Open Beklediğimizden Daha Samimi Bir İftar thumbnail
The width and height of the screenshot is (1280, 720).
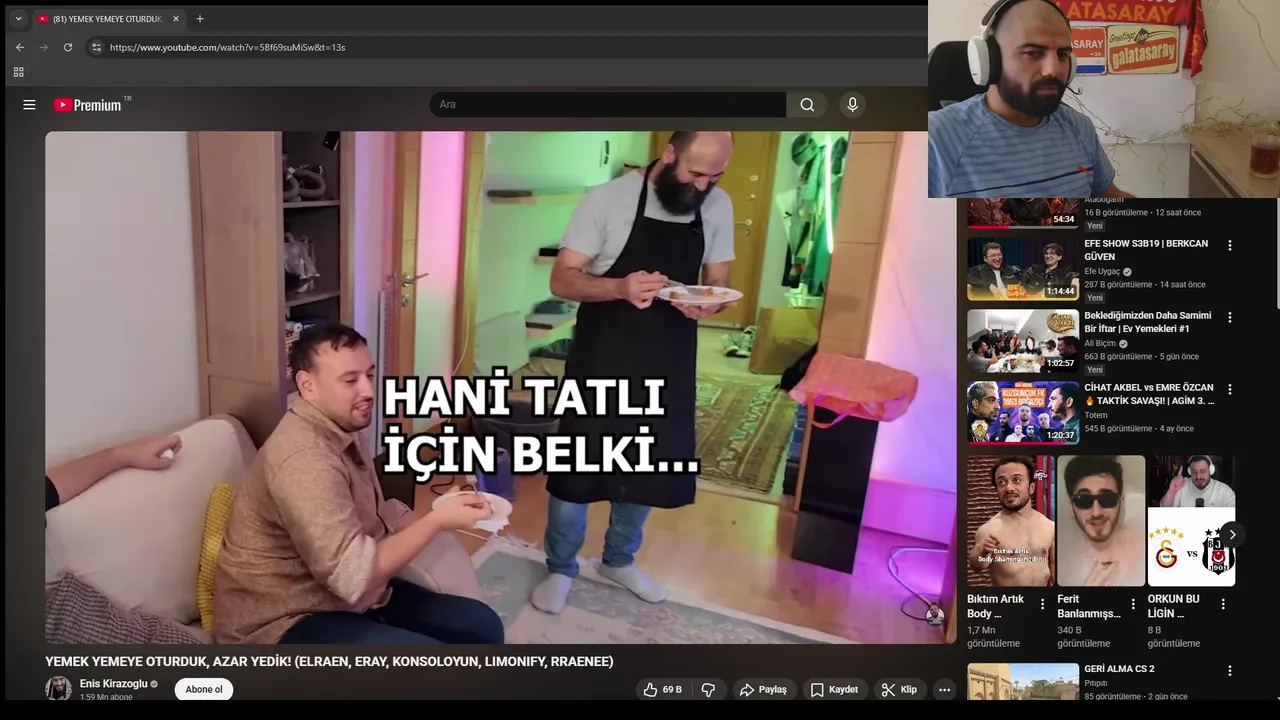point(1023,341)
